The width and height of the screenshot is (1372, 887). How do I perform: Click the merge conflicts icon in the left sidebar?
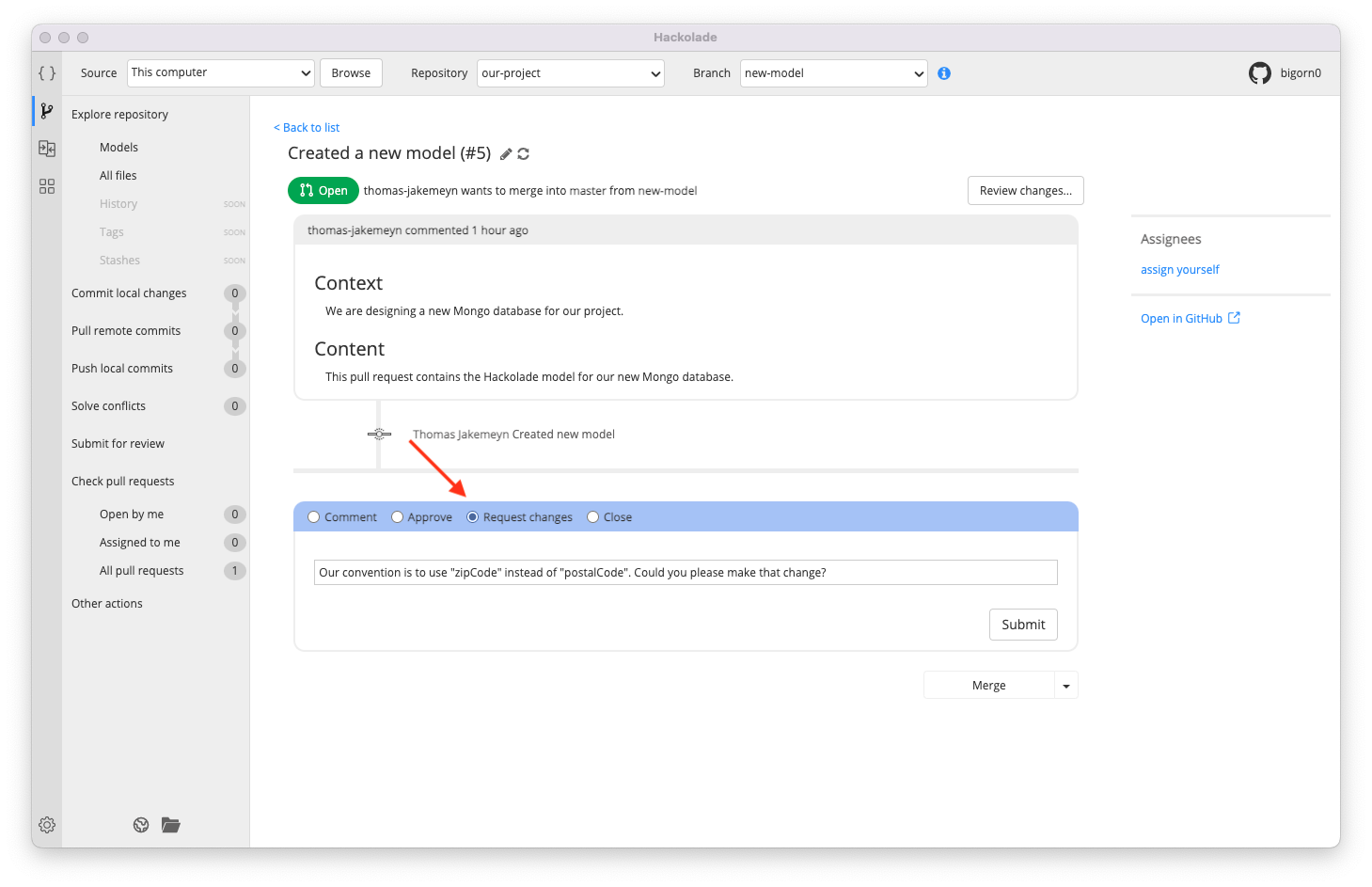click(46, 148)
